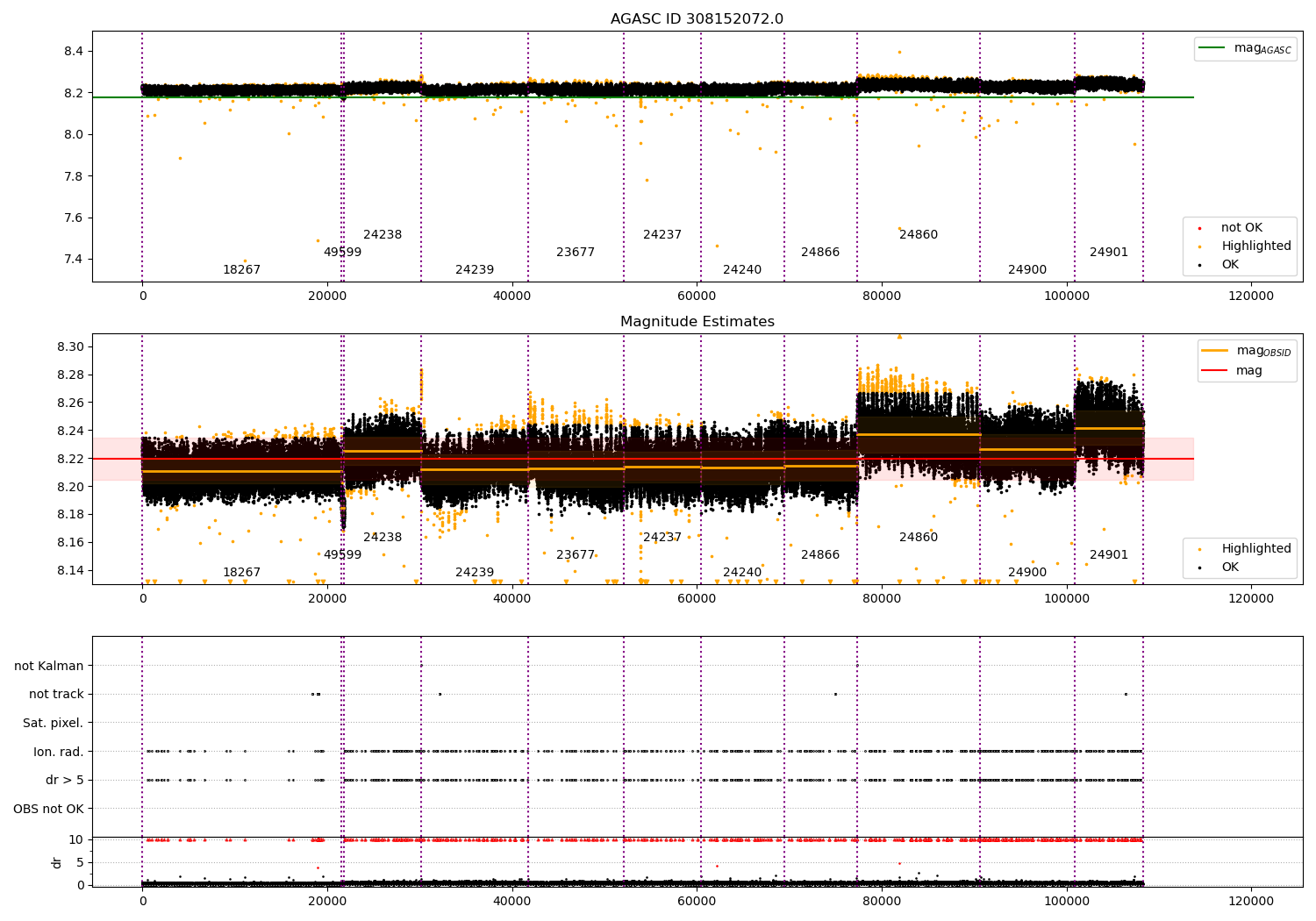This screenshot has width=1316, height=921.
Task: Click the plot title 'AGASC ID 308152072.0'
Action: pos(697,19)
